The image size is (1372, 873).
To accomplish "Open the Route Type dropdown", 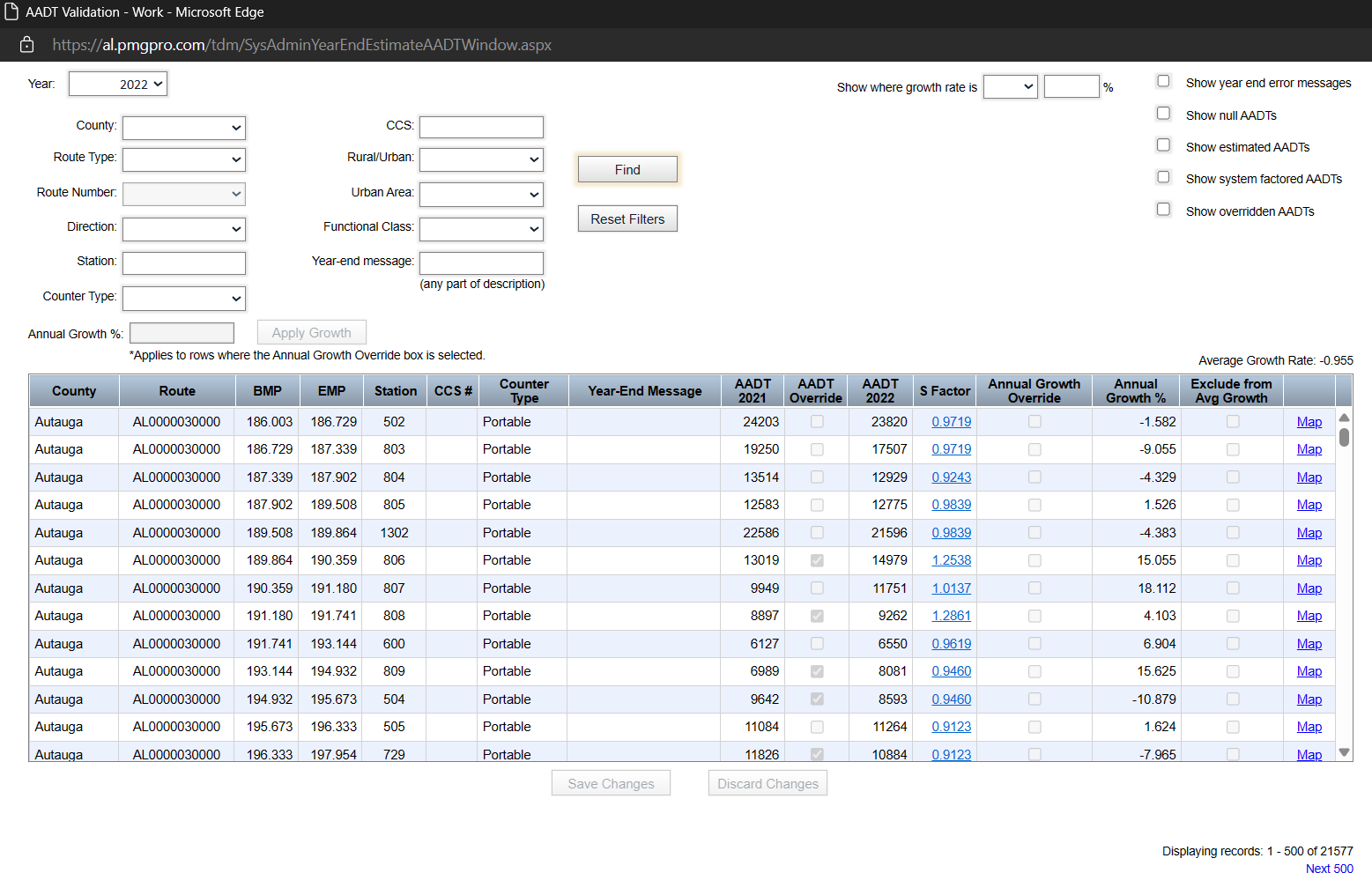I will click(x=183, y=159).
